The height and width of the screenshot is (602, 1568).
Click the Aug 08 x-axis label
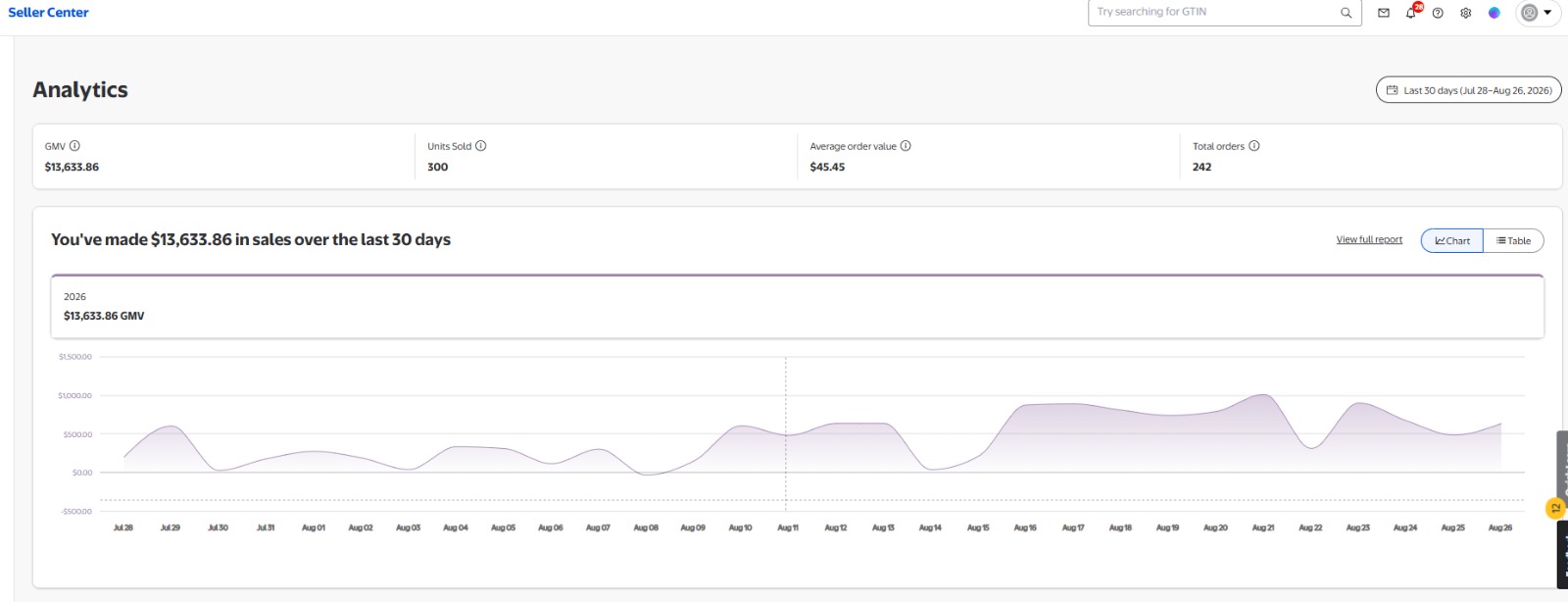pos(646,527)
